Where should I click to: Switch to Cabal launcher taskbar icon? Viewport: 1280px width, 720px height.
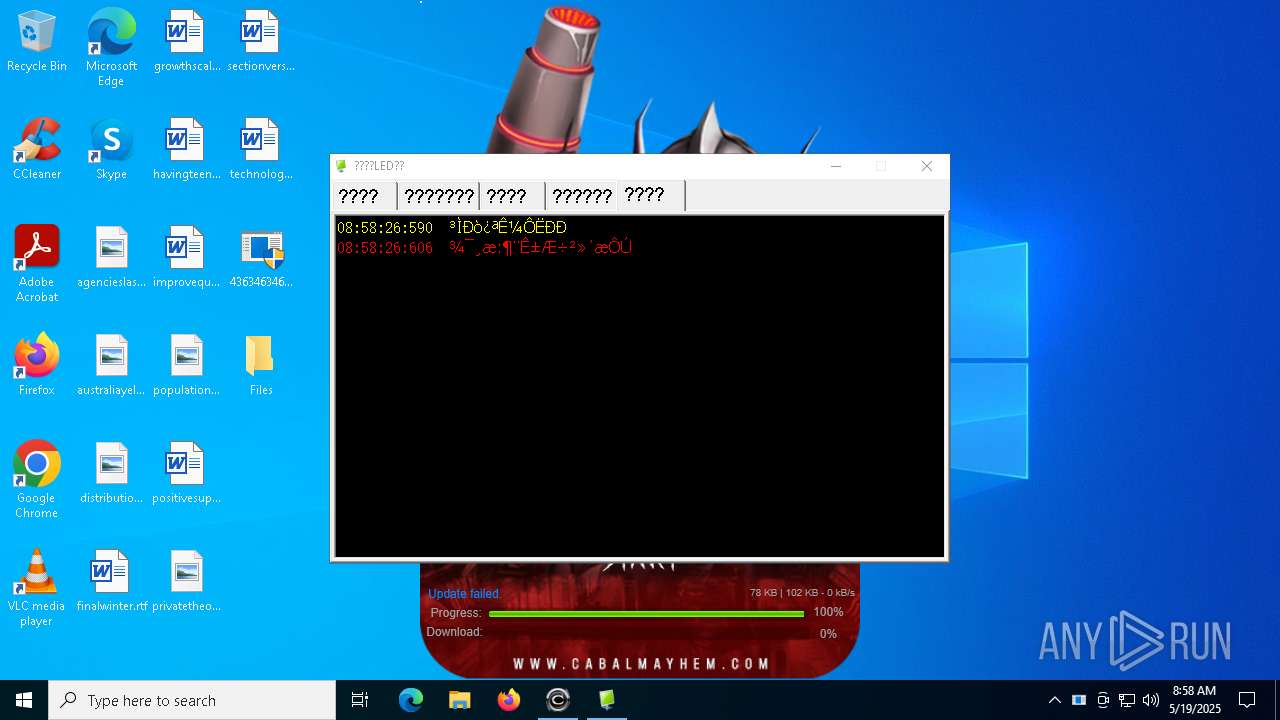pyautogui.click(x=558, y=700)
